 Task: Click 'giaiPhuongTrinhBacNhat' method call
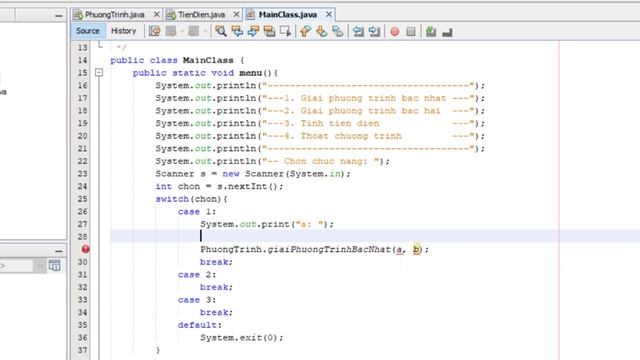coord(329,249)
